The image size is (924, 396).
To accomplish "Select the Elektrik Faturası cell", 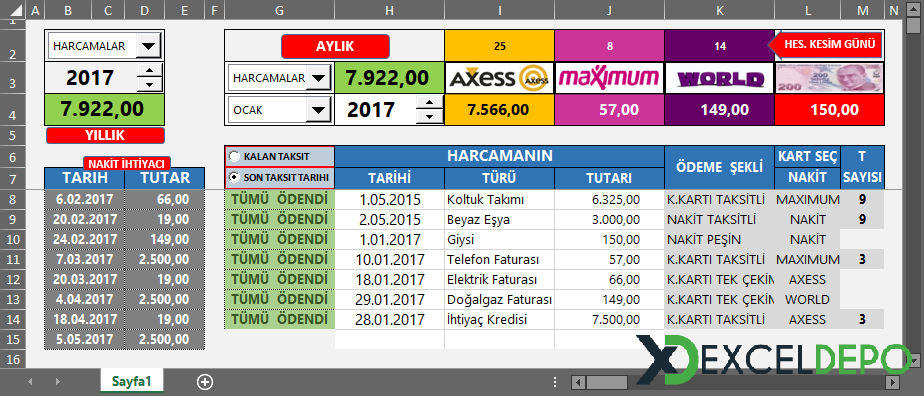I will [499, 279].
